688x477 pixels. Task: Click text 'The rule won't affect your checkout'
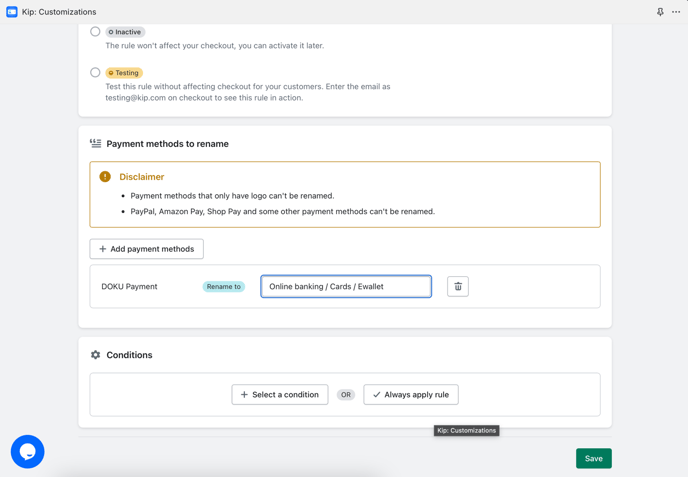coord(215,46)
